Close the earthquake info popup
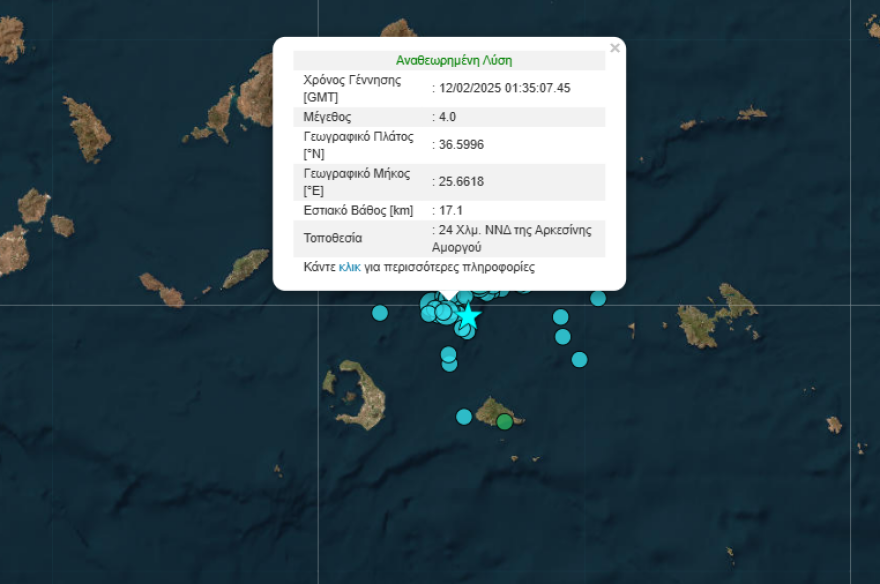This screenshot has height=584, width=880. pyautogui.click(x=615, y=48)
